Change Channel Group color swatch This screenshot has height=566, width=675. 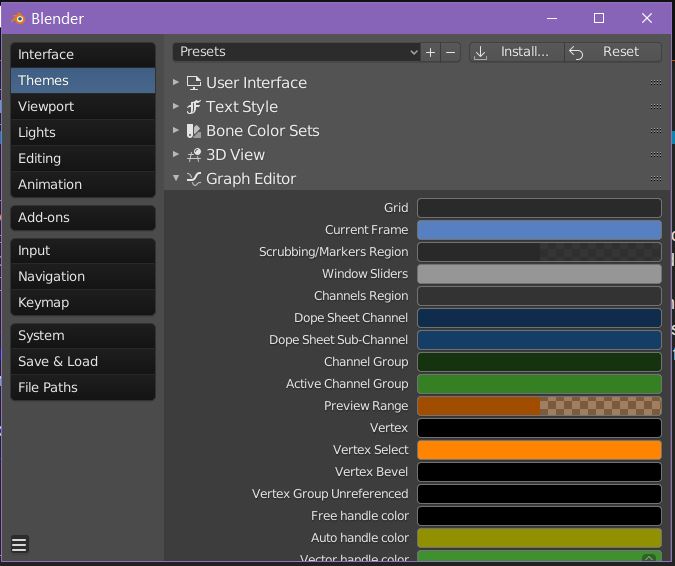pos(539,362)
